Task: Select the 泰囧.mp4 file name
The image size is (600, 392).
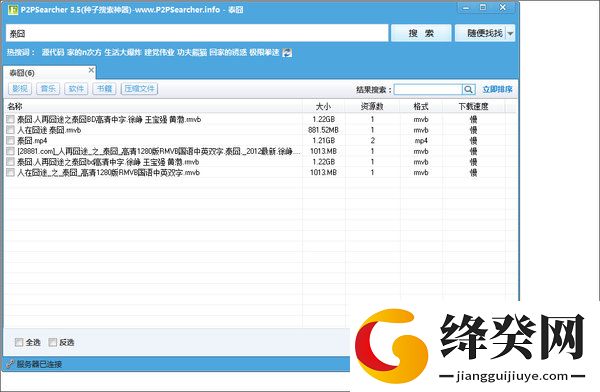Action: coord(32,140)
